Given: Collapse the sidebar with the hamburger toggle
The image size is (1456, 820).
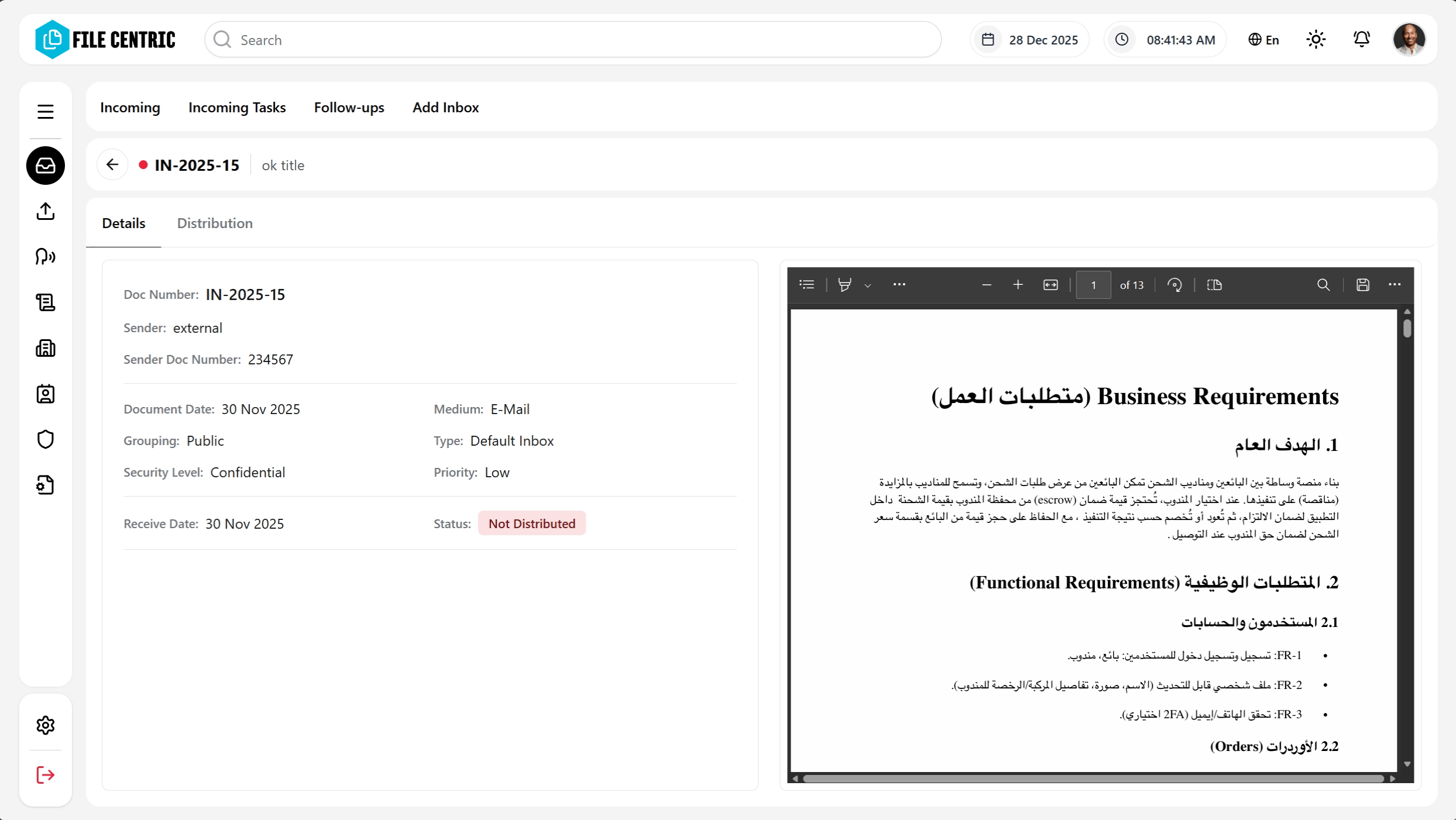Looking at the screenshot, I should point(45,111).
